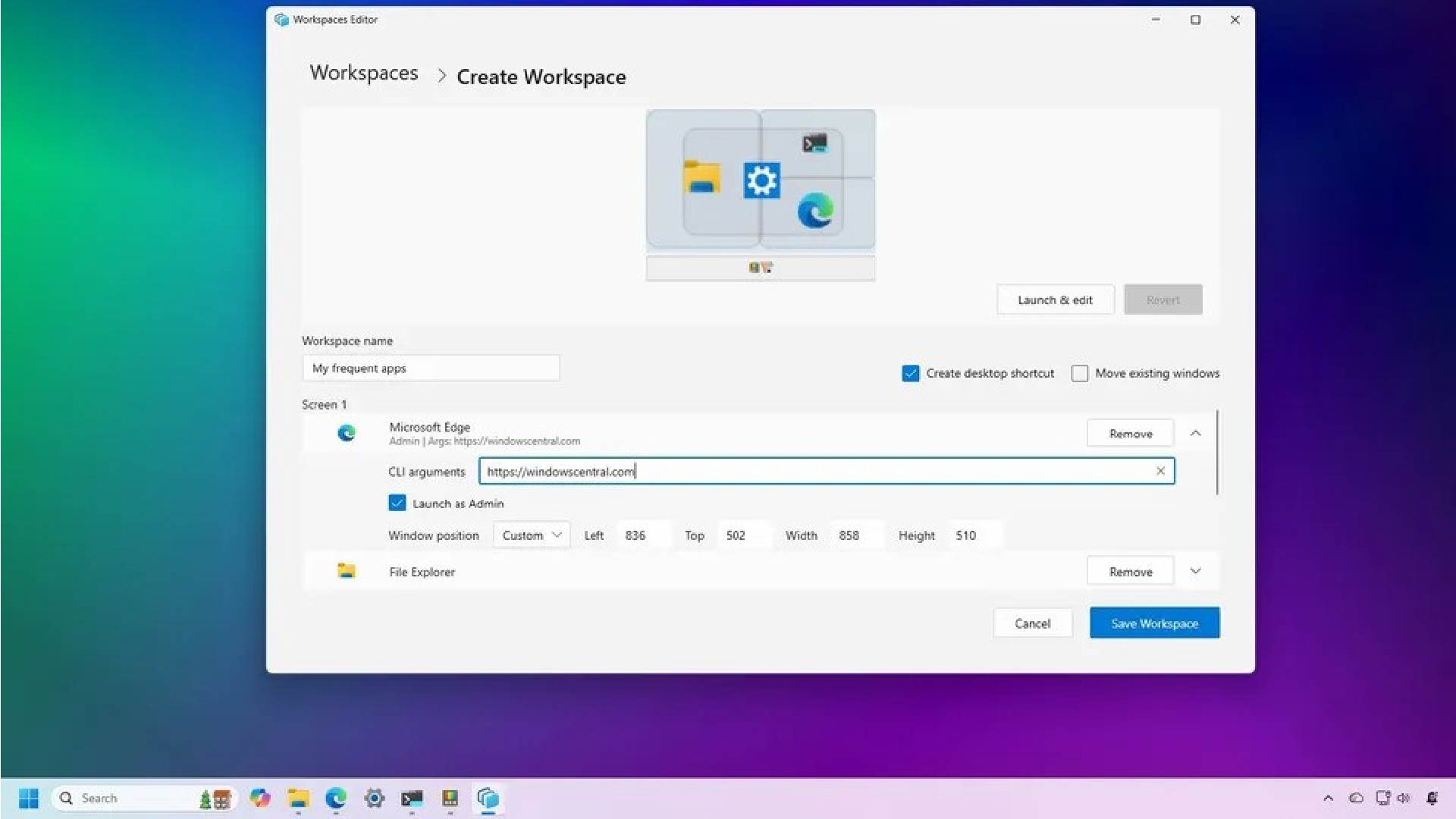This screenshot has height=819, width=1456.
Task: Remove Microsoft Edge from the workspace
Action: coord(1130,433)
